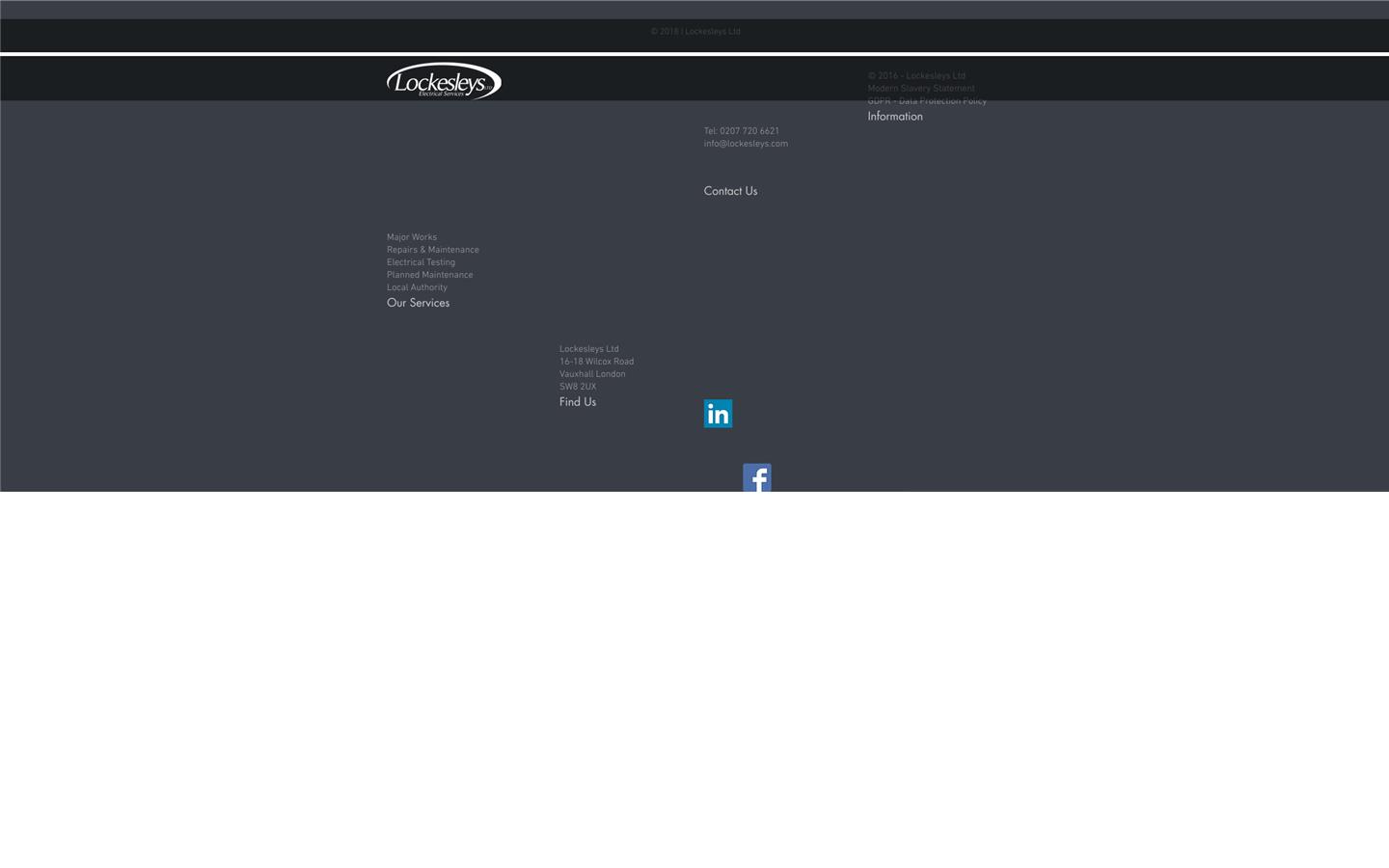Open the Planned Maintenance page
Image resolution: width=1389 pixels, height=868 pixels.
tap(429, 274)
